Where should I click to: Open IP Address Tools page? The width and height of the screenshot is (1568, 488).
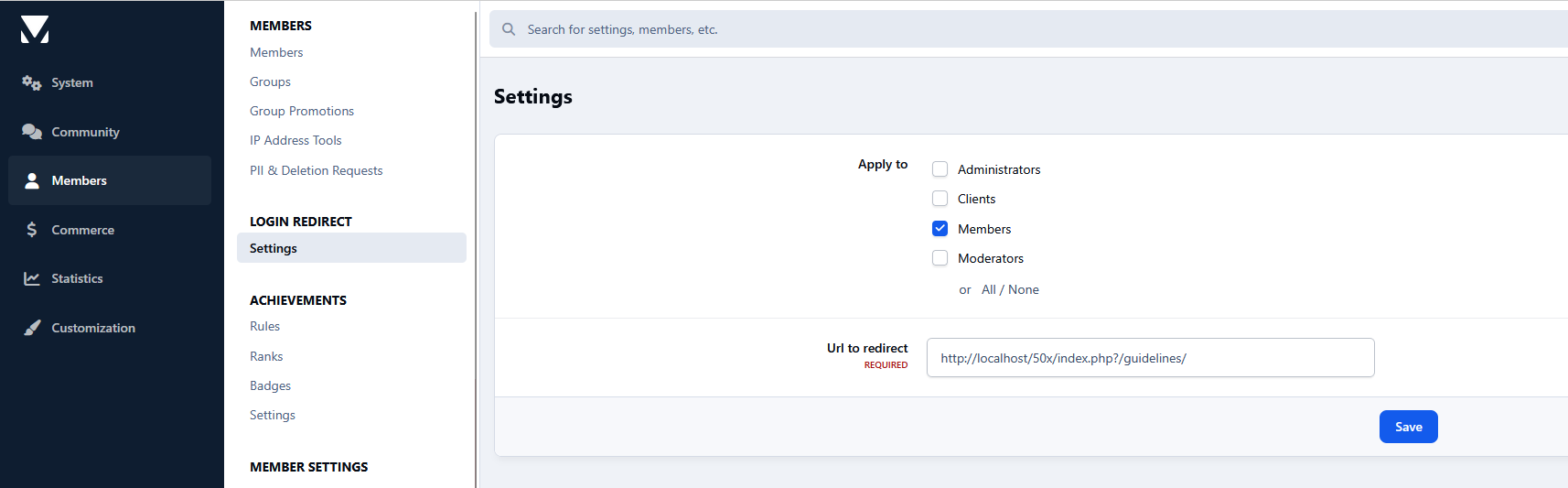pyautogui.click(x=295, y=140)
